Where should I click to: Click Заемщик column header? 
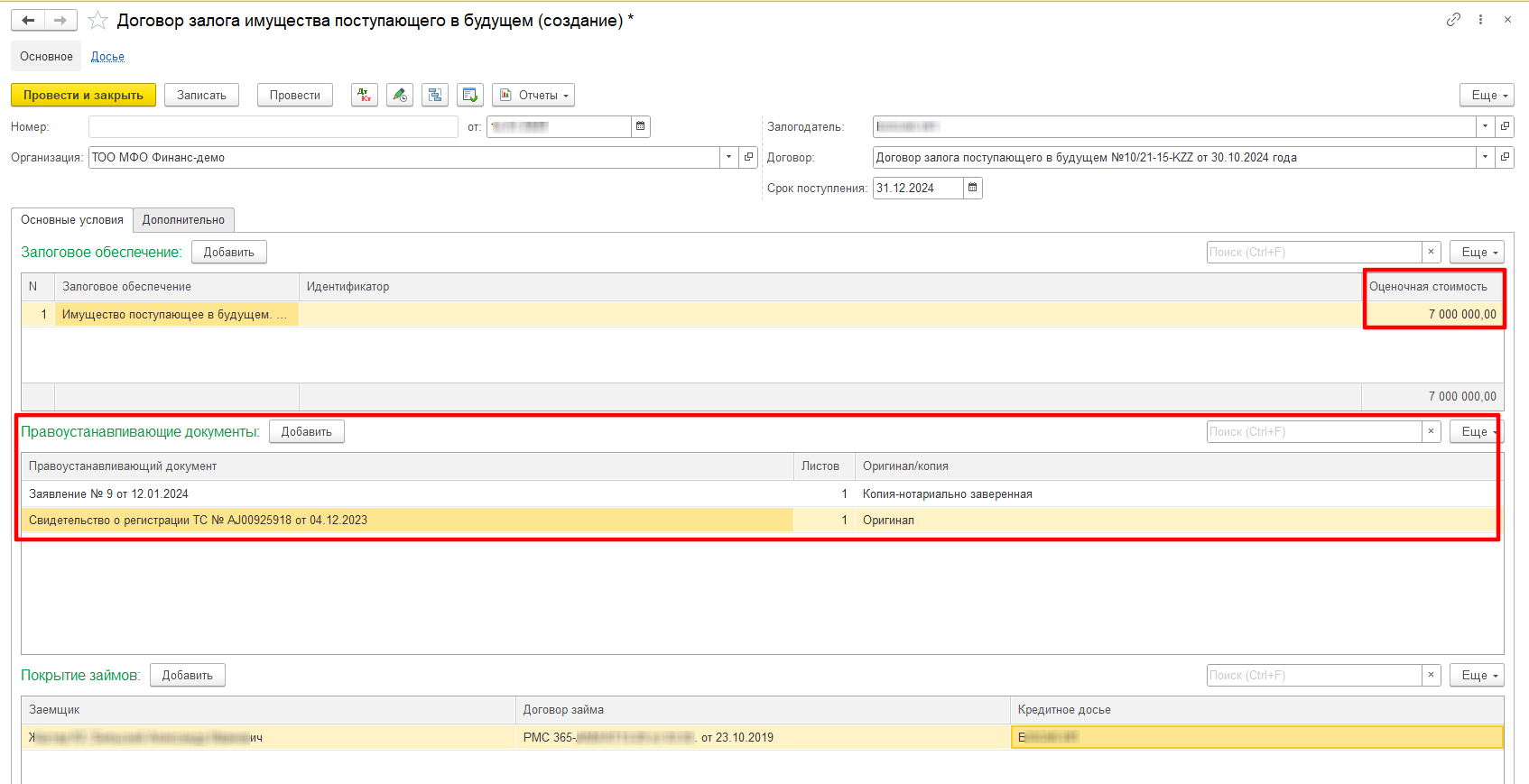[269, 709]
